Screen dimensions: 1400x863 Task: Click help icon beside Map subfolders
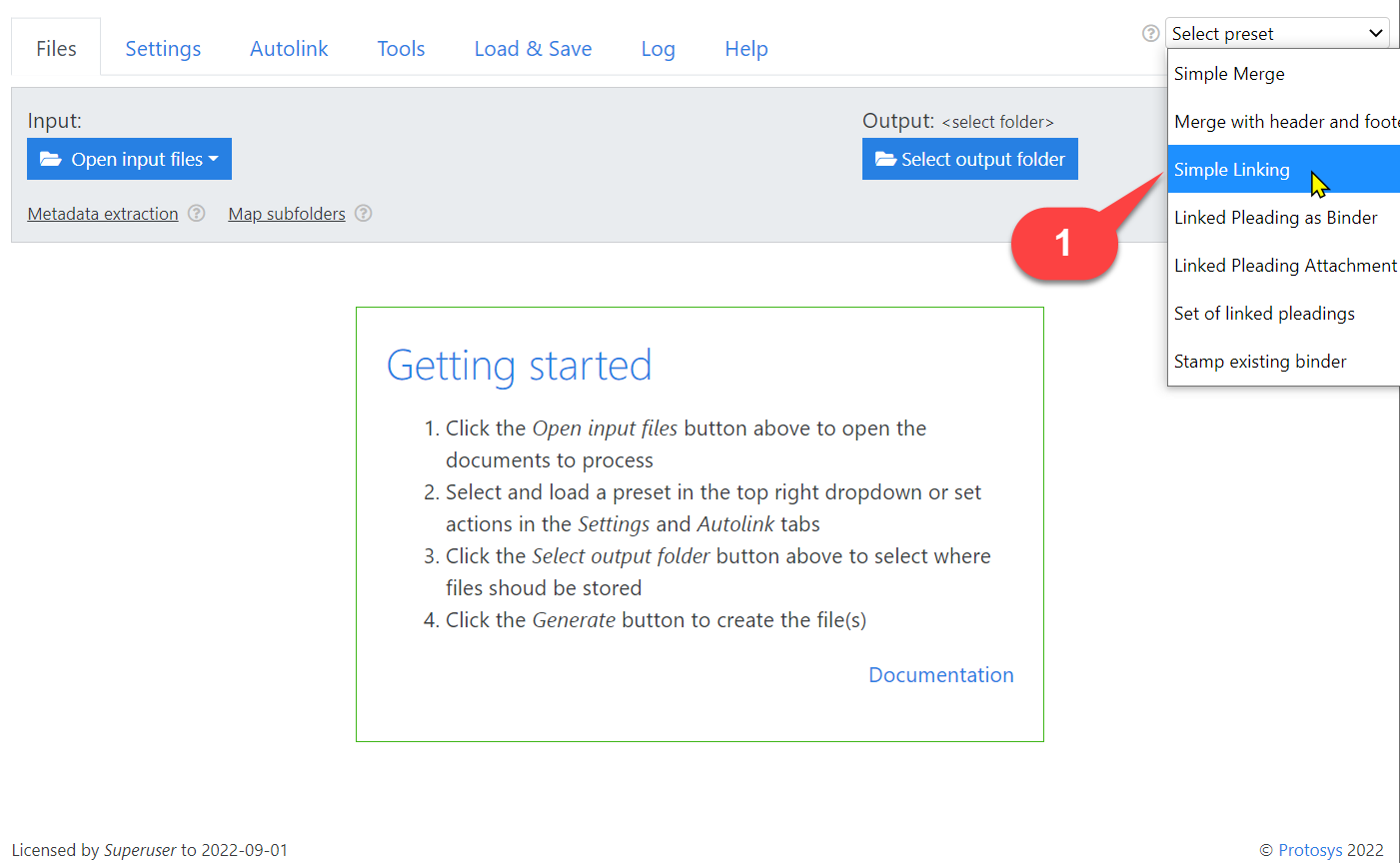364,213
